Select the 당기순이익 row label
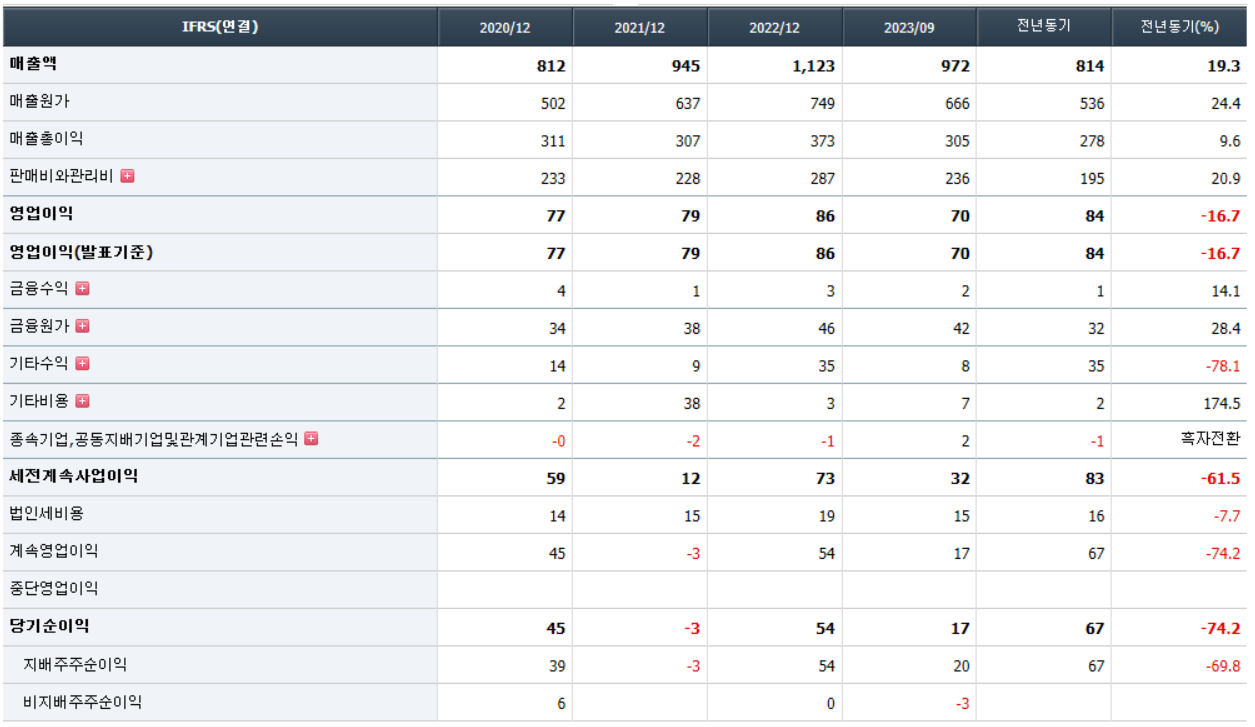 pyautogui.click(x=49, y=626)
